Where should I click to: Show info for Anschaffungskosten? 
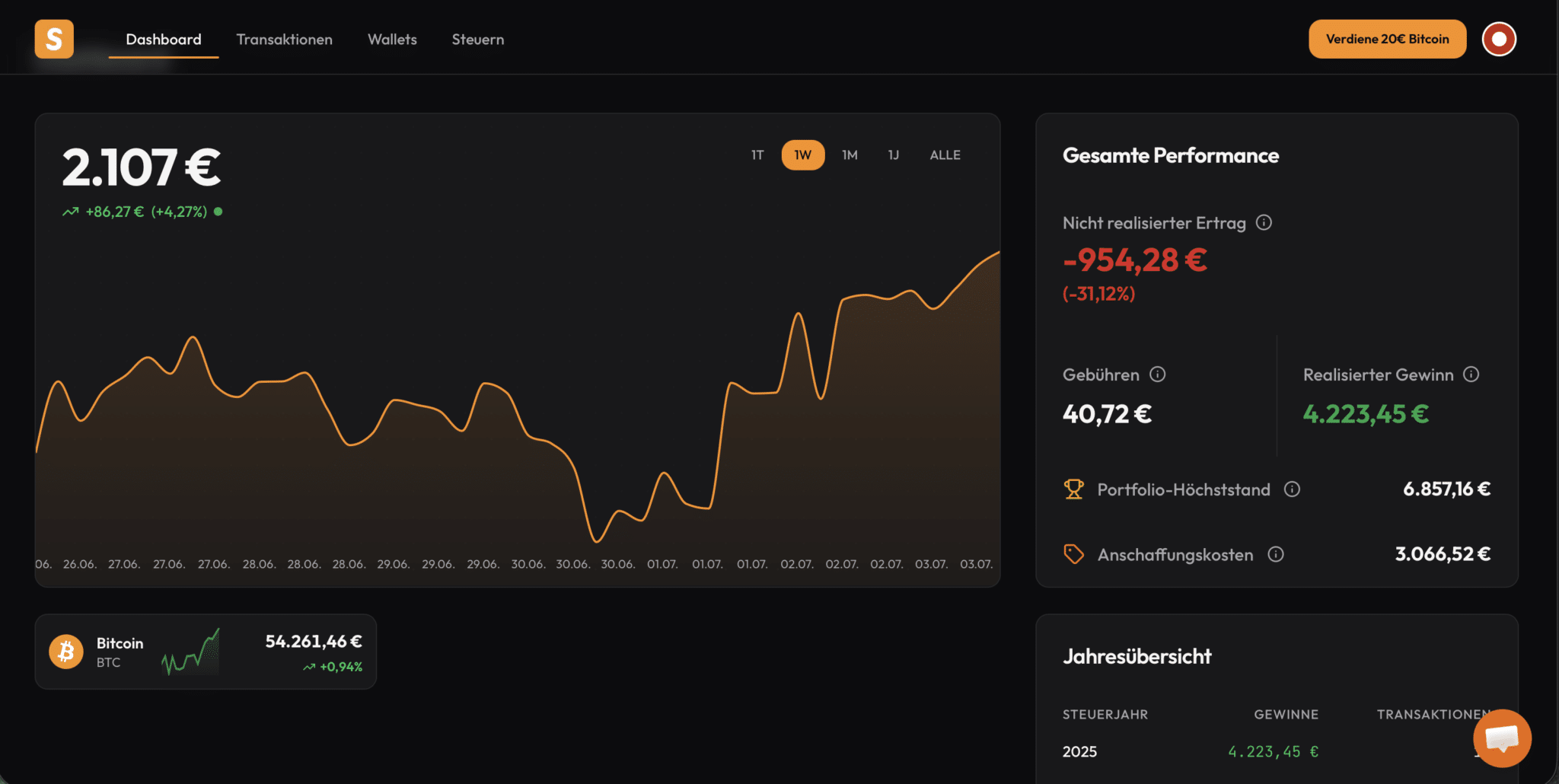[1276, 554]
